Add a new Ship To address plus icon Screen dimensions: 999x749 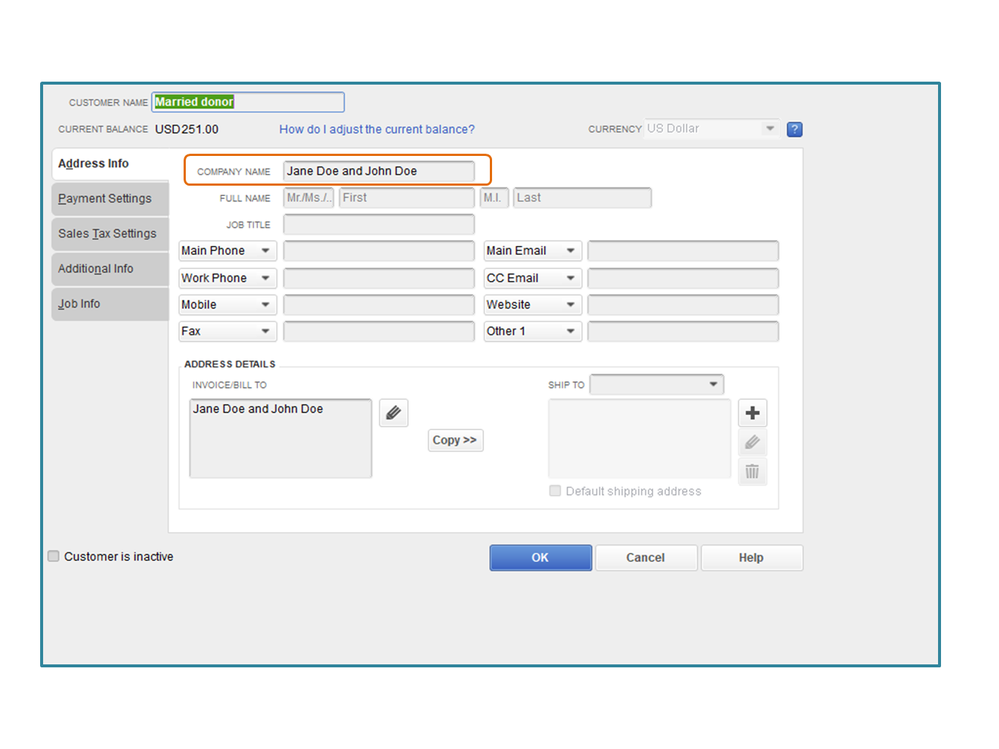pyautogui.click(x=752, y=413)
